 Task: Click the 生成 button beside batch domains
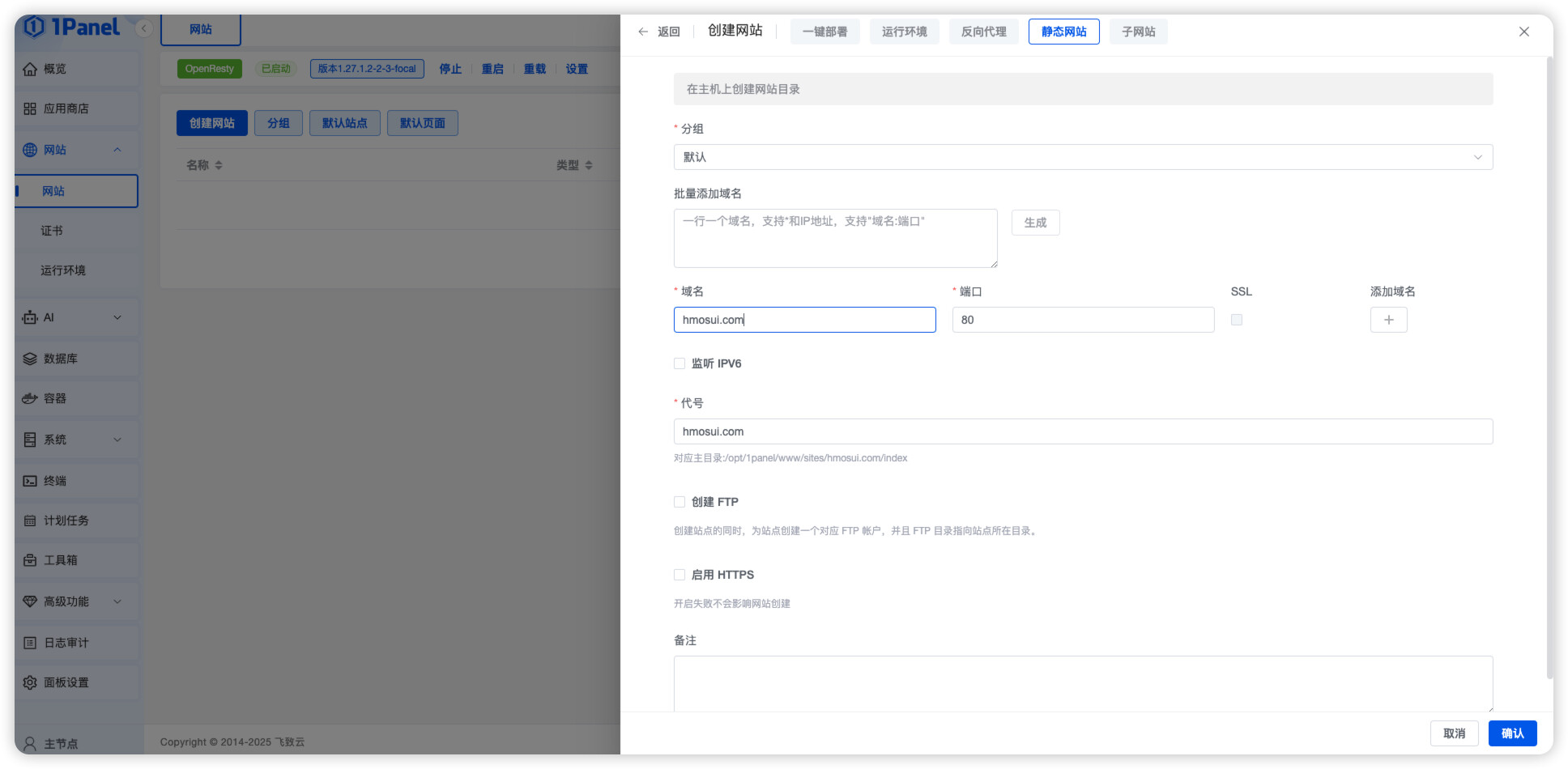click(1035, 223)
